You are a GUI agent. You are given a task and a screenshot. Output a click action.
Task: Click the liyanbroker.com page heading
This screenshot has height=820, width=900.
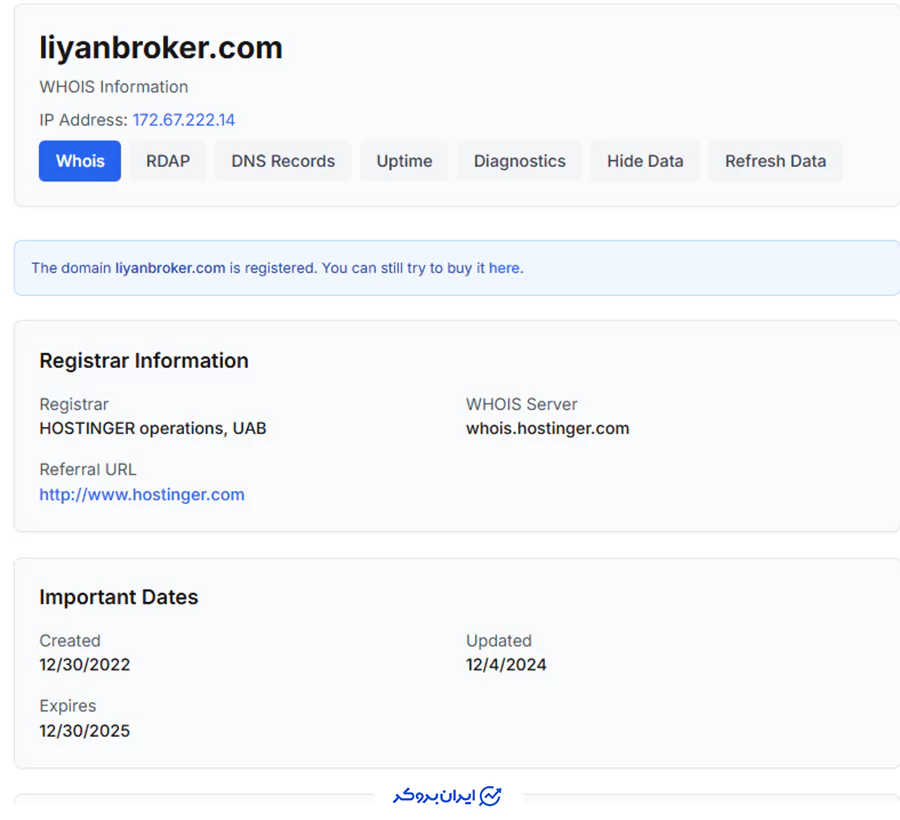(161, 48)
